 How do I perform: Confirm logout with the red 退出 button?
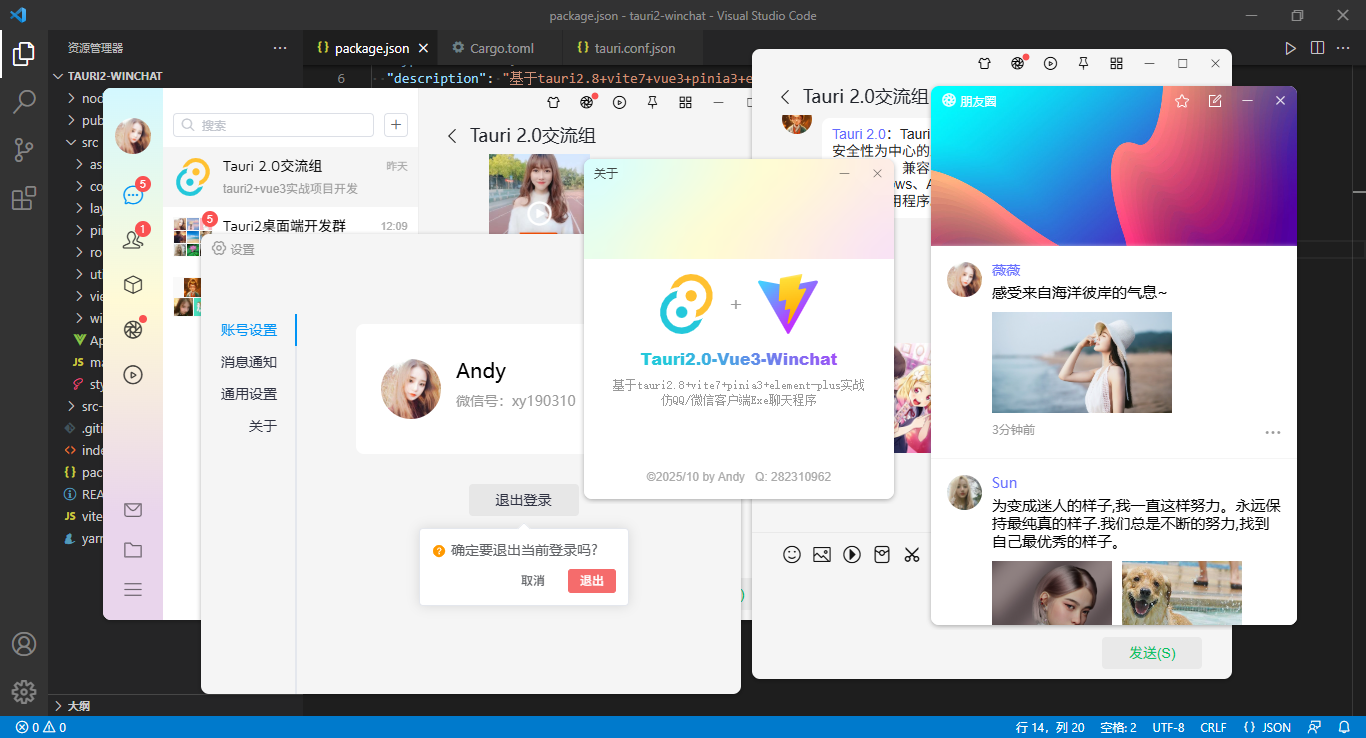pos(591,581)
